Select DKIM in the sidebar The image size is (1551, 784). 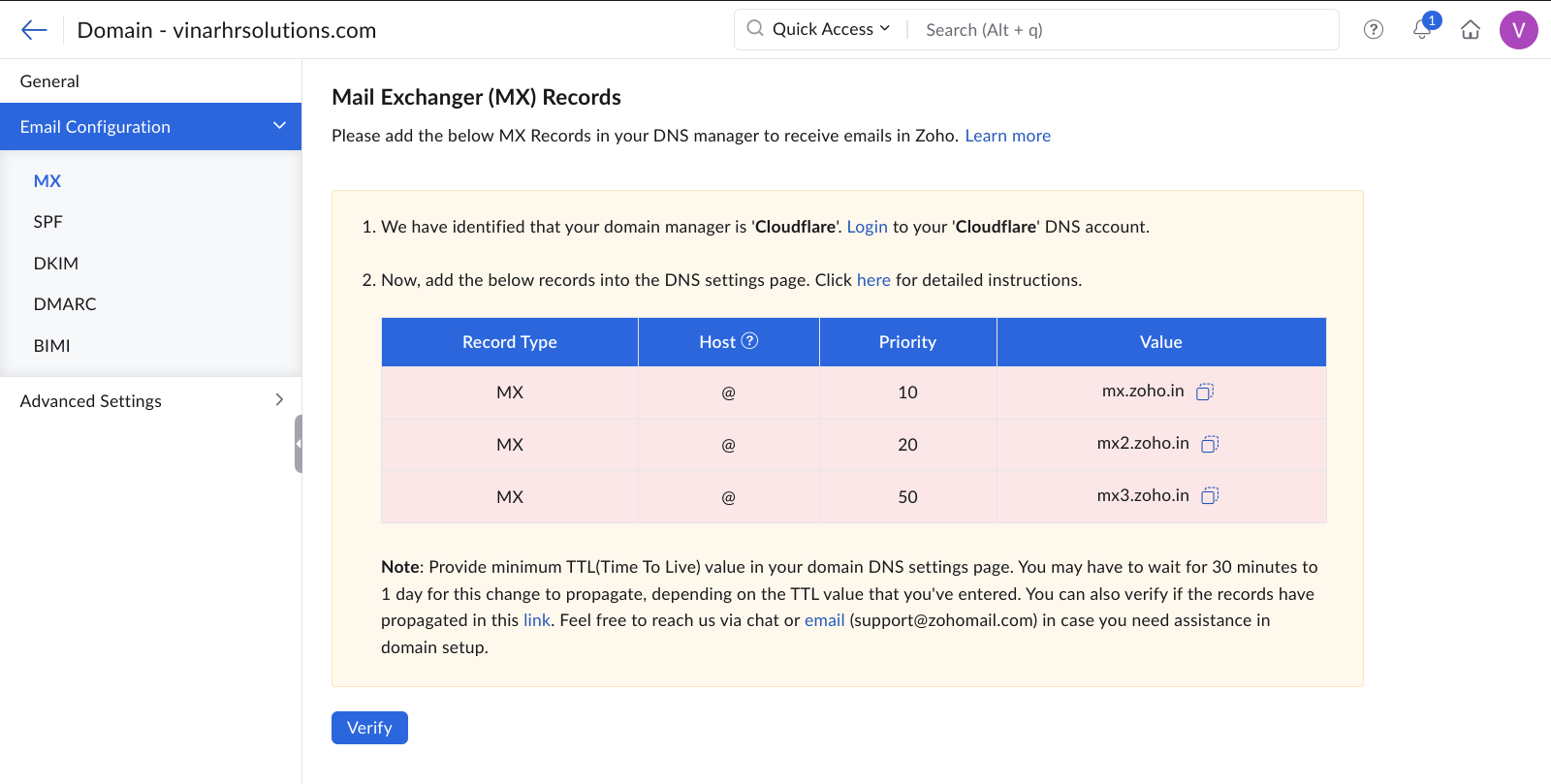(56, 264)
